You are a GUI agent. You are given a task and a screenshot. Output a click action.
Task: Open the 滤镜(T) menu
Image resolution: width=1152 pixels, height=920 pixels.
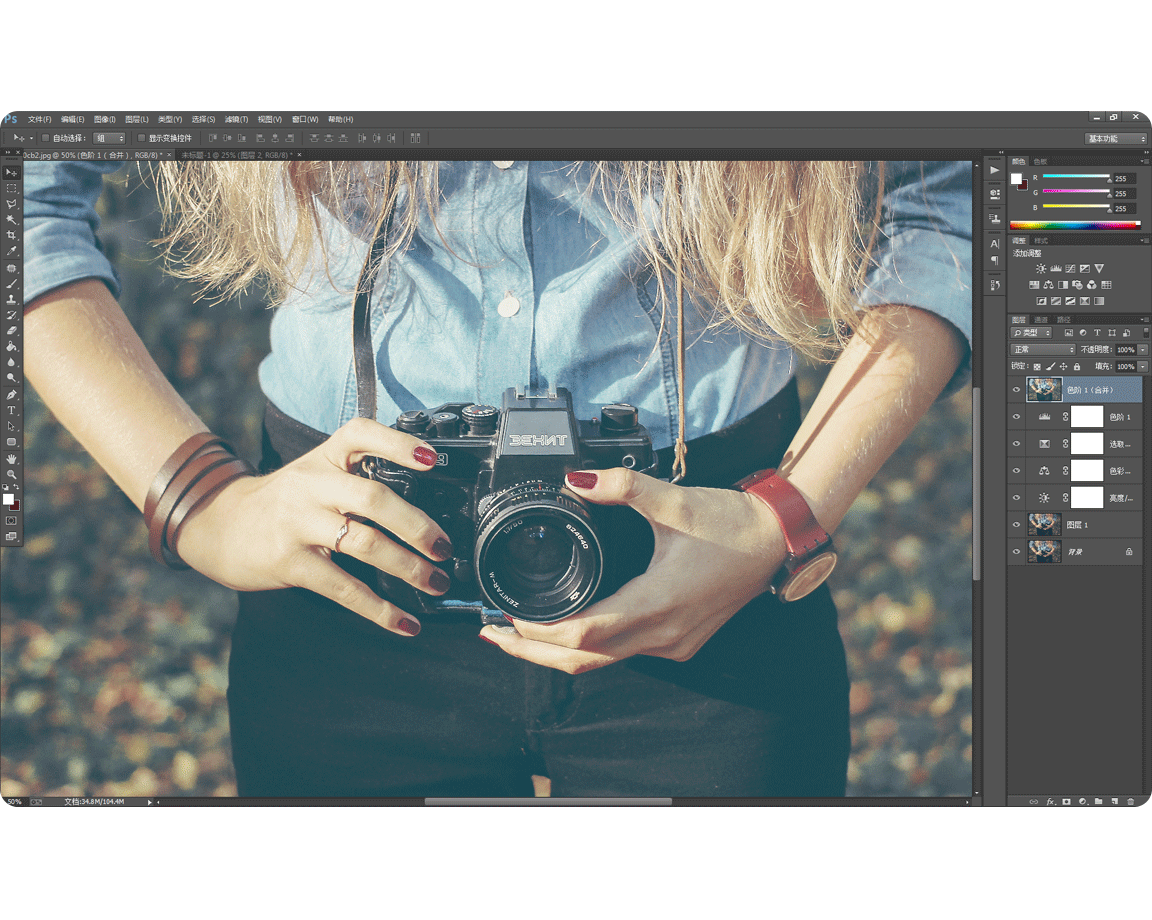click(x=236, y=119)
